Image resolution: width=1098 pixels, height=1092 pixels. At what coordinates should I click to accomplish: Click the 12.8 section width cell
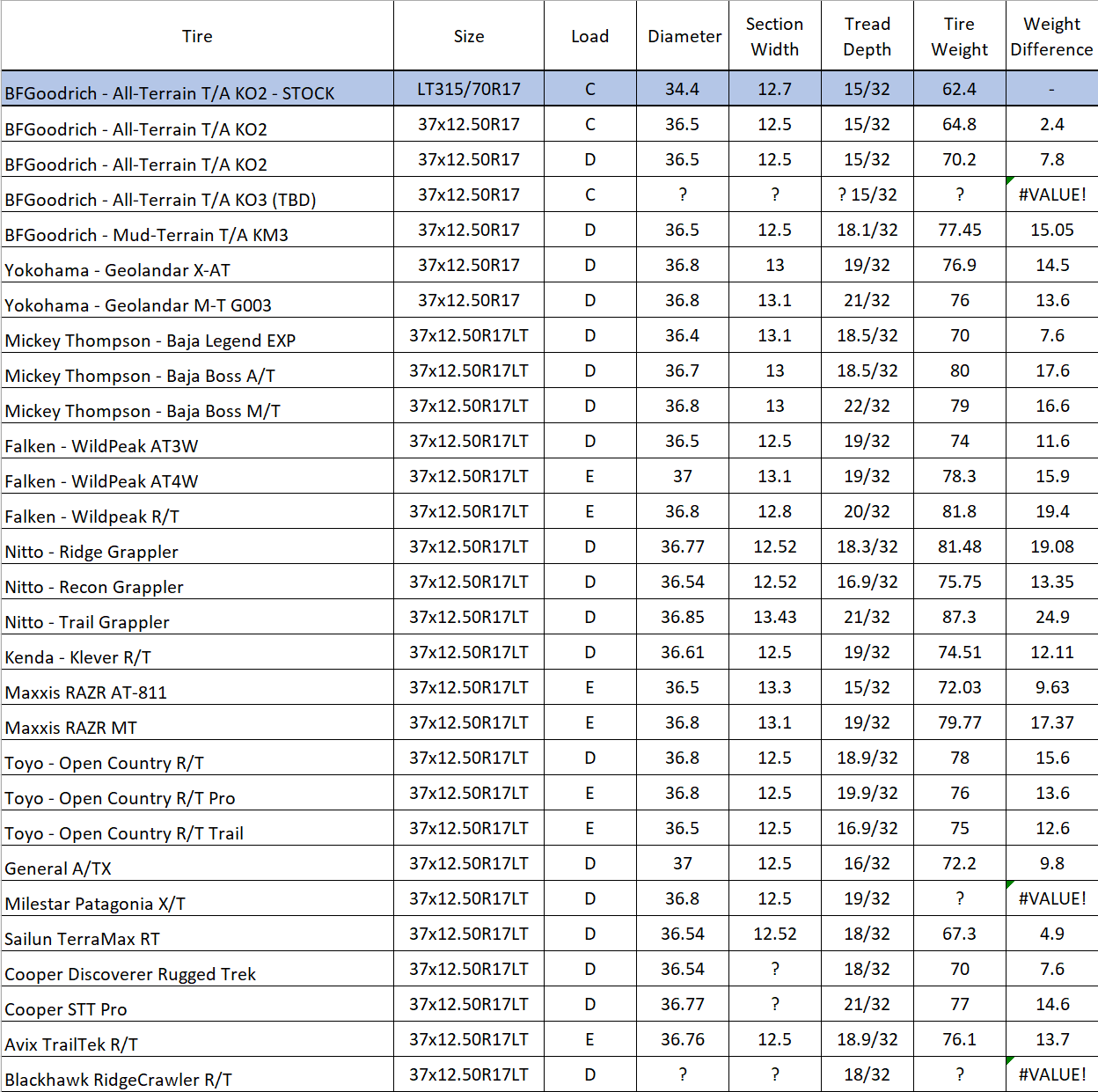point(775,511)
